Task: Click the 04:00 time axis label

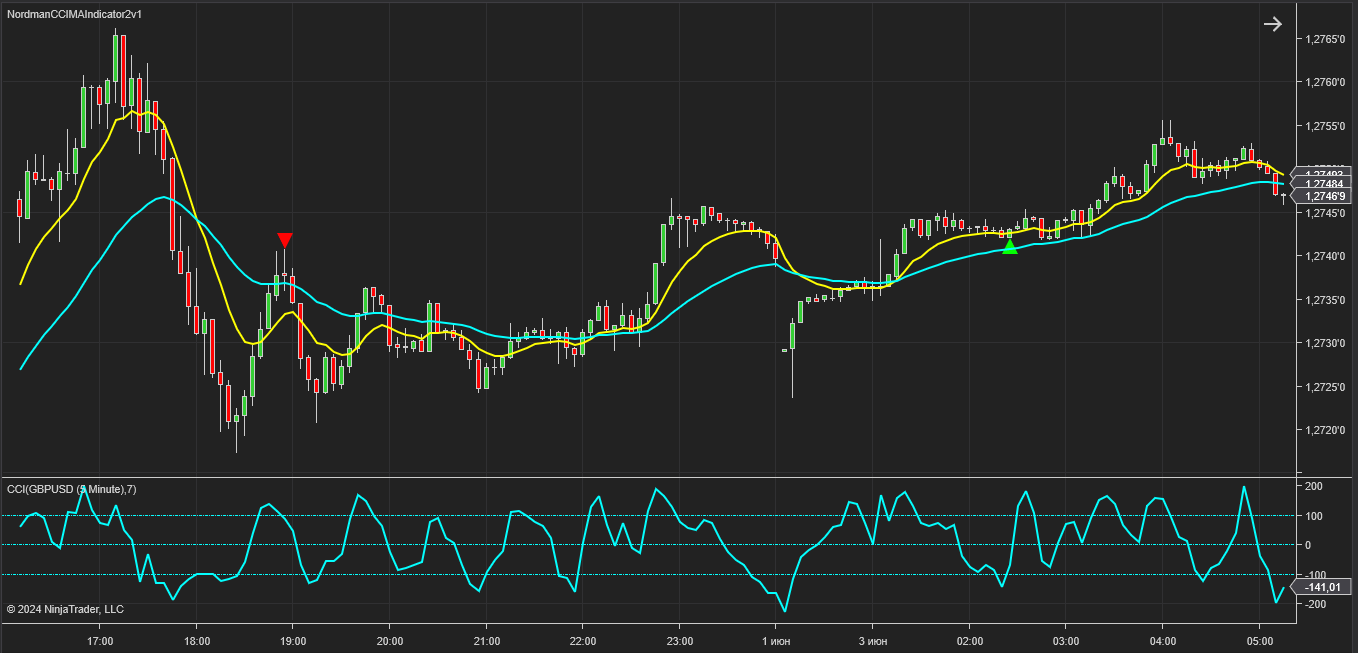Action: click(1163, 641)
